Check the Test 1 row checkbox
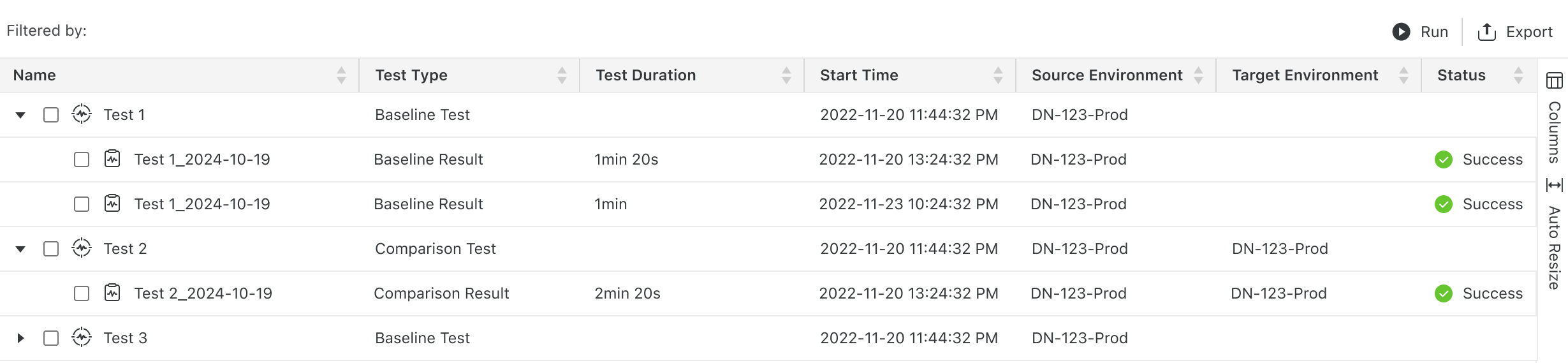Screen dimensions: 1568x363 (51, 115)
